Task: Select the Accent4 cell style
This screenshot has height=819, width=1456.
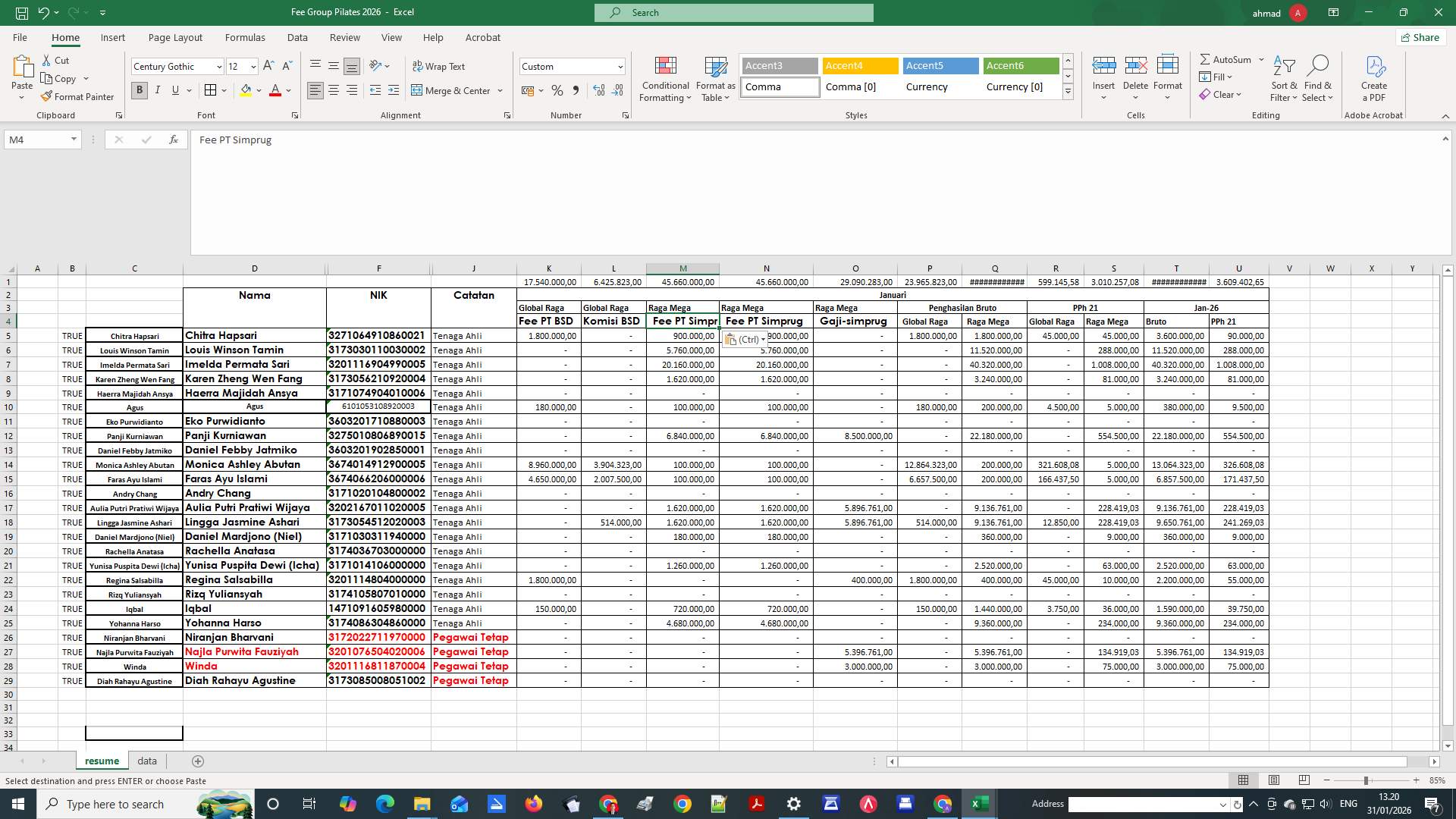Action: (859, 66)
